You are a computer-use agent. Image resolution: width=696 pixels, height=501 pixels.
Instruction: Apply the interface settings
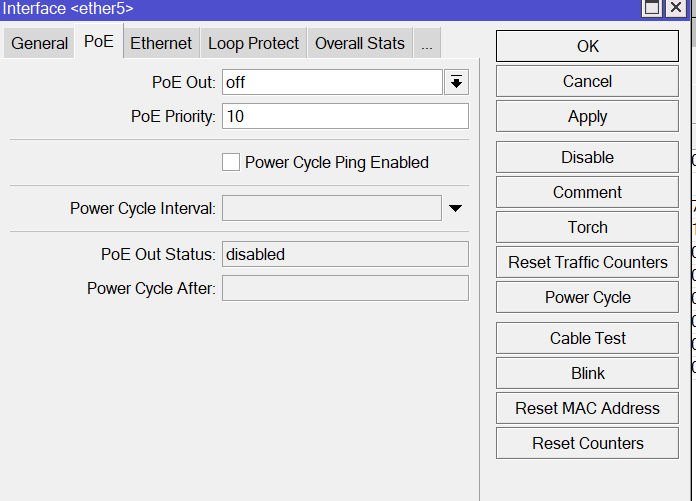pos(587,116)
